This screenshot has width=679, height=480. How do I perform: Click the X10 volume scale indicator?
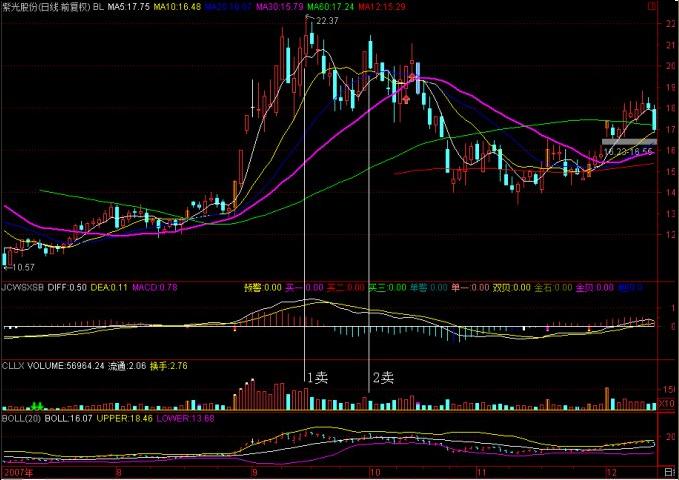(668, 403)
